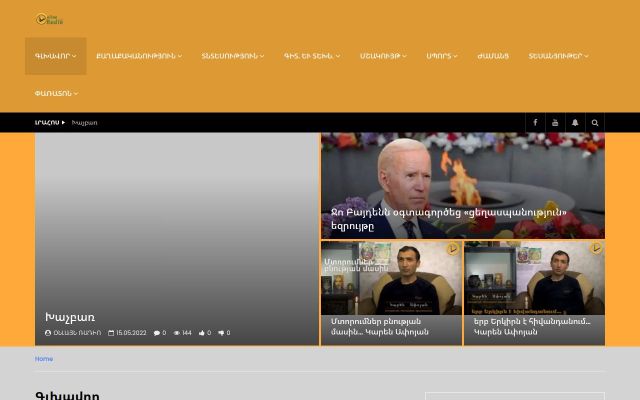Open Մտորումներ բնության մասին article title
This screenshot has height=400, width=640.
[x=380, y=327]
